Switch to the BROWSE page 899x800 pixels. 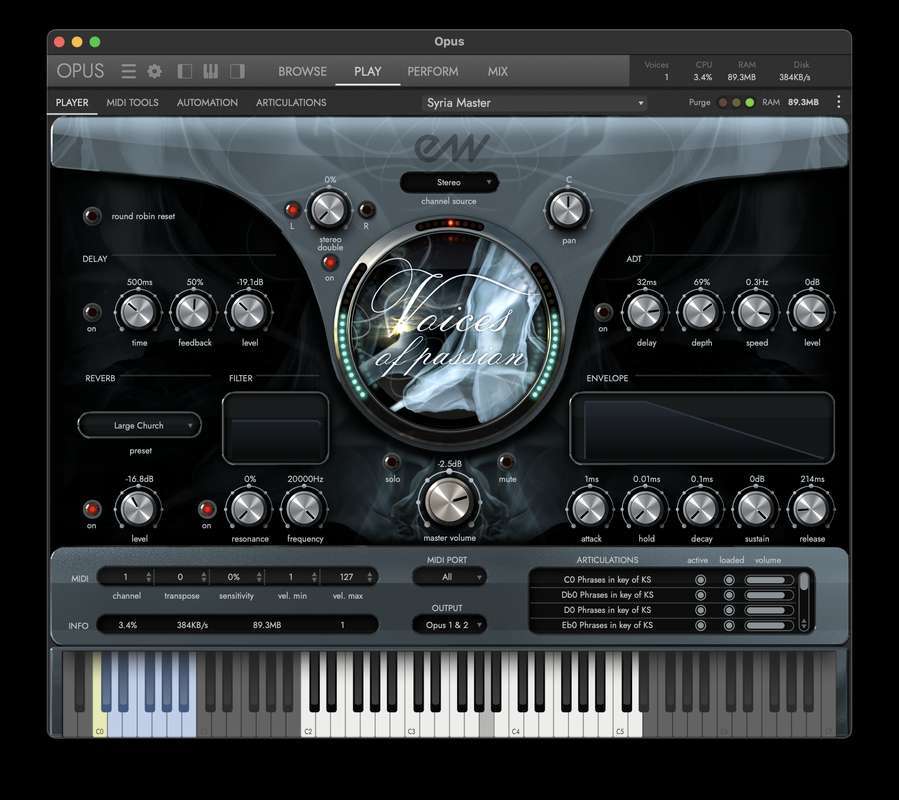pos(302,71)
